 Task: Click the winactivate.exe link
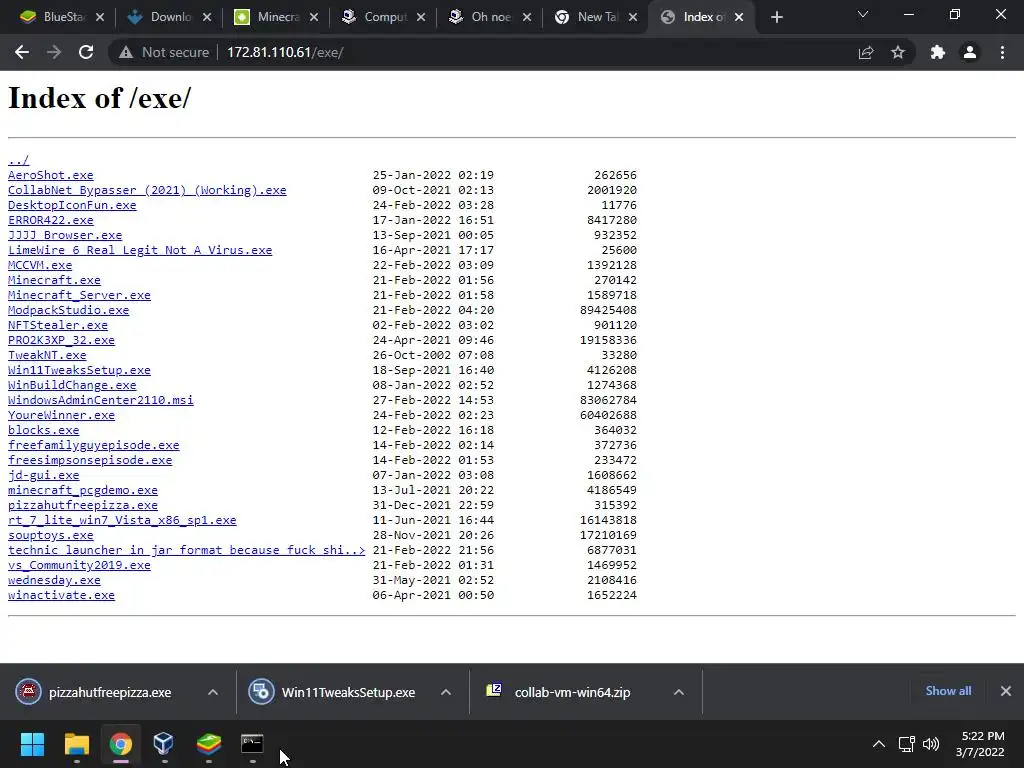click(x=61, y=596)
